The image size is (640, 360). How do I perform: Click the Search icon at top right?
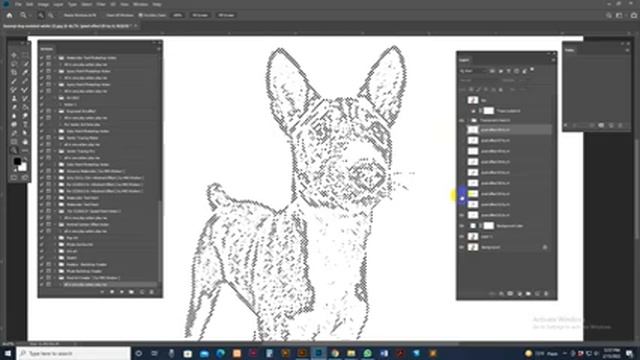point(609,15)
